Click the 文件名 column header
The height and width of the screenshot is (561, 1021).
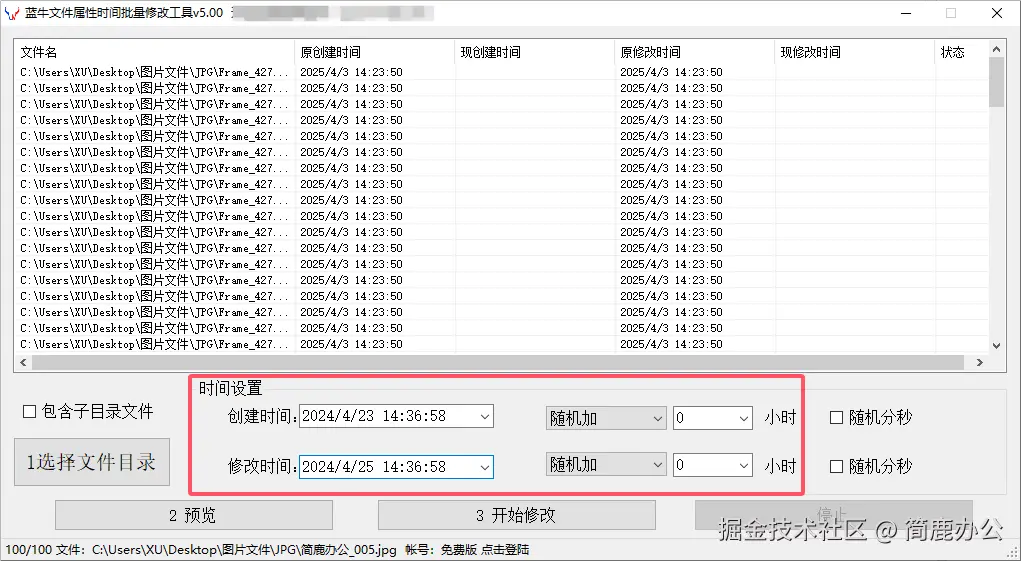[x=154, y=53]
